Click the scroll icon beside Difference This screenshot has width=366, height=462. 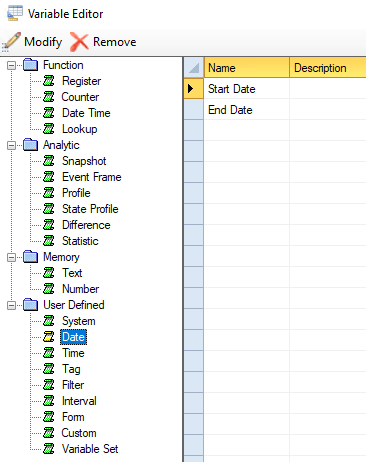tap(49, 225)
